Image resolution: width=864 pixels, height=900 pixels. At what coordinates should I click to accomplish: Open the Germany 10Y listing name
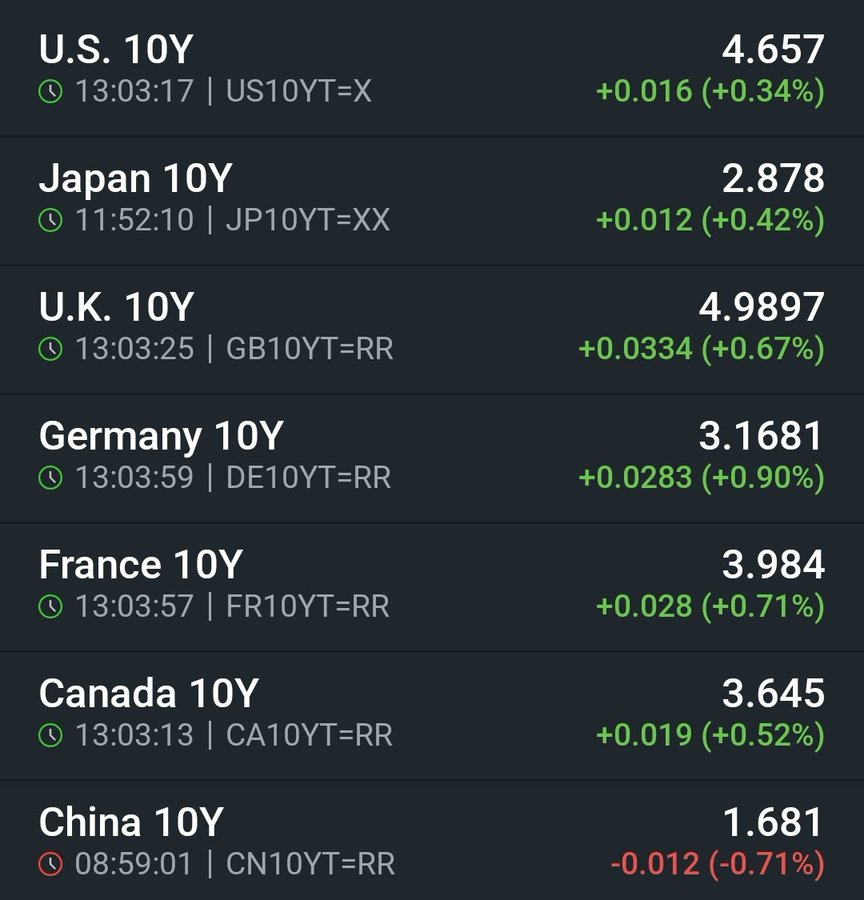(161, 436)
